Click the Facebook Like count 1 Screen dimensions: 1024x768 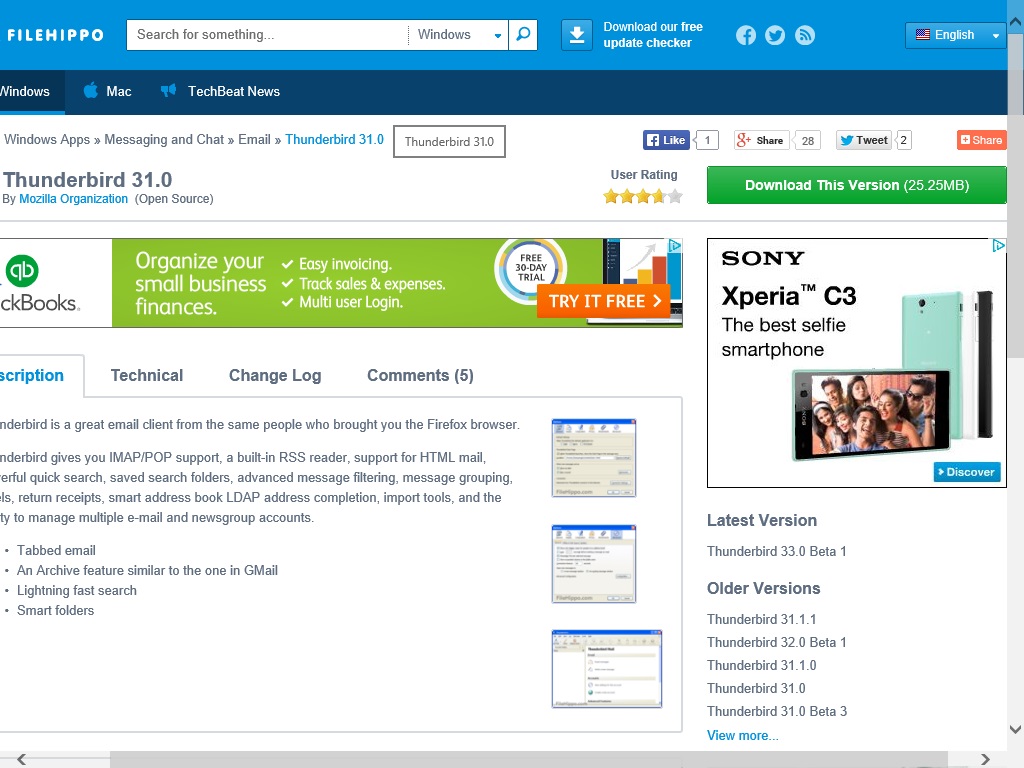pos(707,140)
